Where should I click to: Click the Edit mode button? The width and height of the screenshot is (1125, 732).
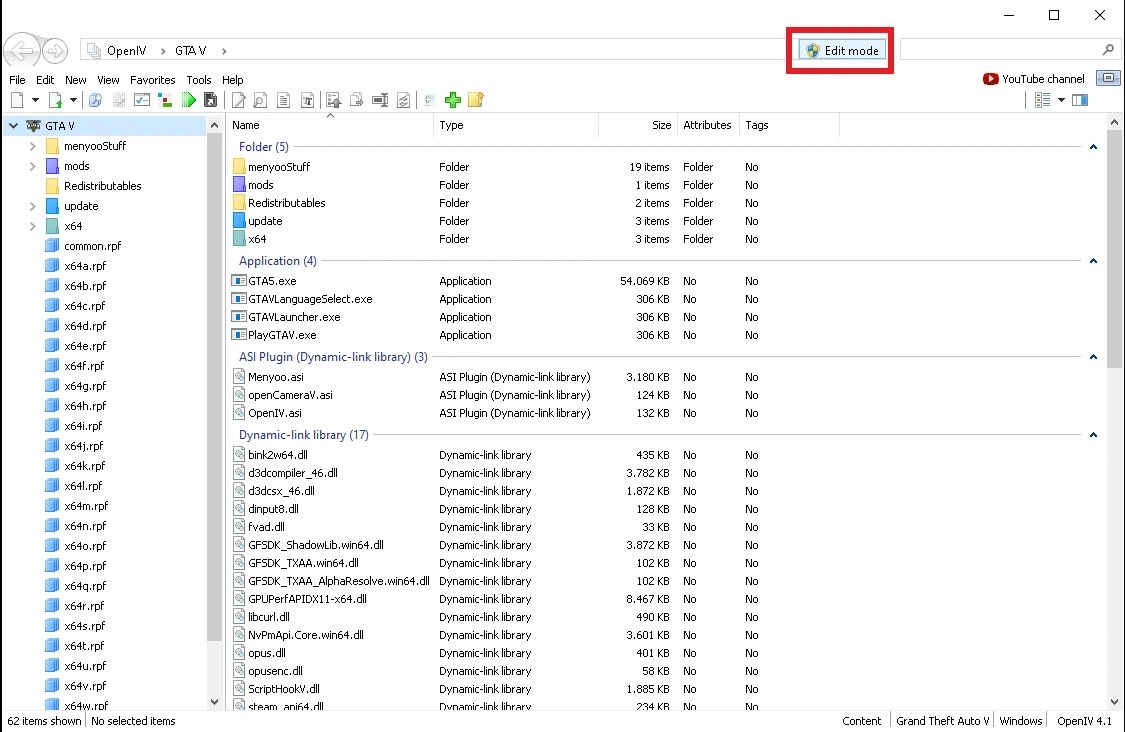(842, 50)
